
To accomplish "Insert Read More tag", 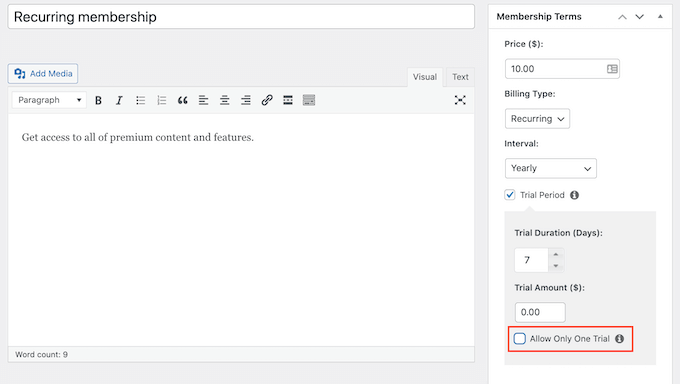I will click(288, 100).
